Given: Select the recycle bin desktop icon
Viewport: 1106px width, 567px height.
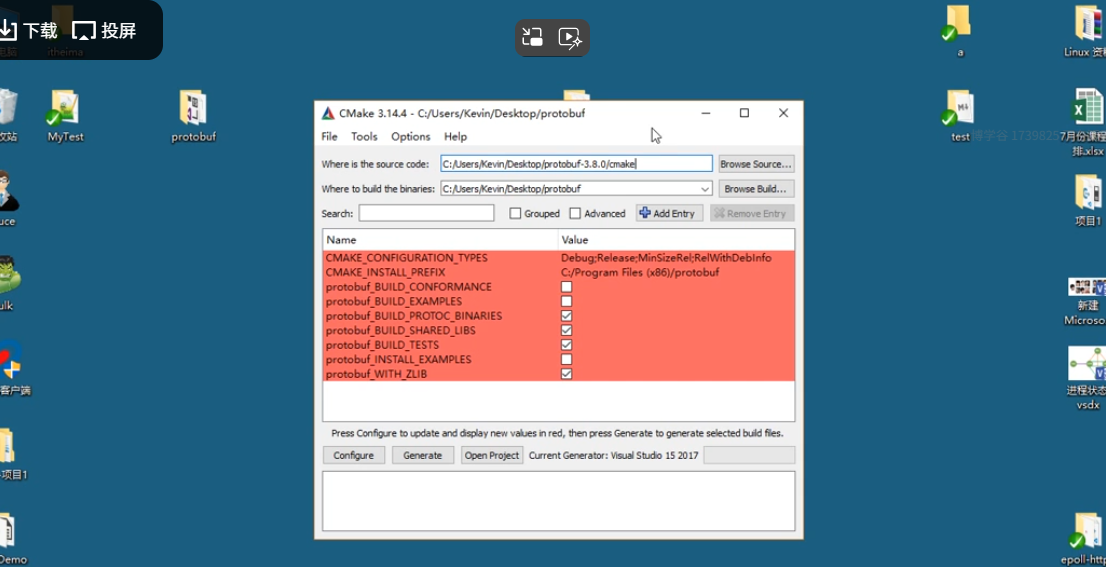Looking at the screenshot, I should pyautogui.click(x=8, y=108).
